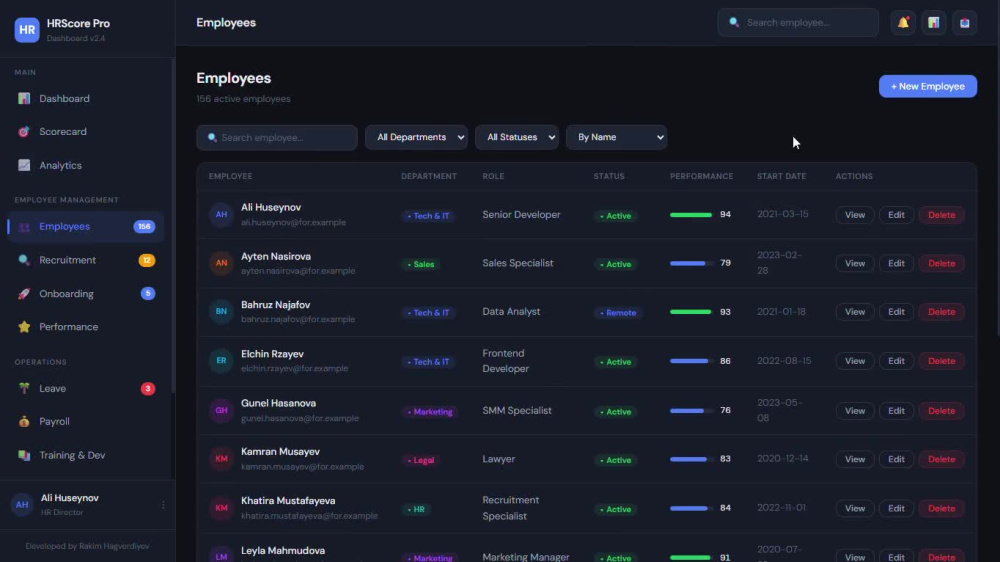Edit Gunel Hasanova's record
The image size is (1000, 562).
(896, 411)
